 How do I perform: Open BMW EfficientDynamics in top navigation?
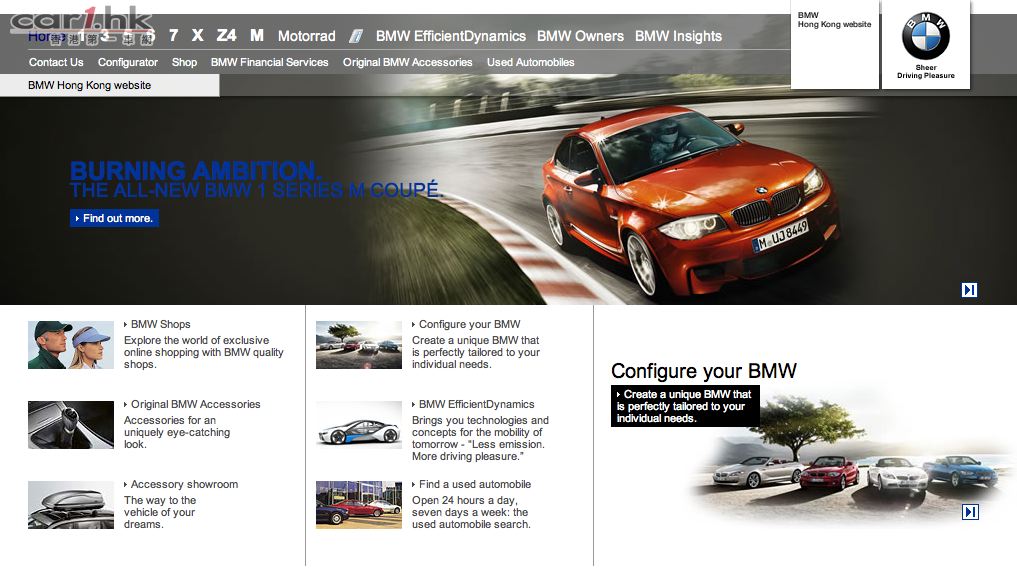click(451, 36)
